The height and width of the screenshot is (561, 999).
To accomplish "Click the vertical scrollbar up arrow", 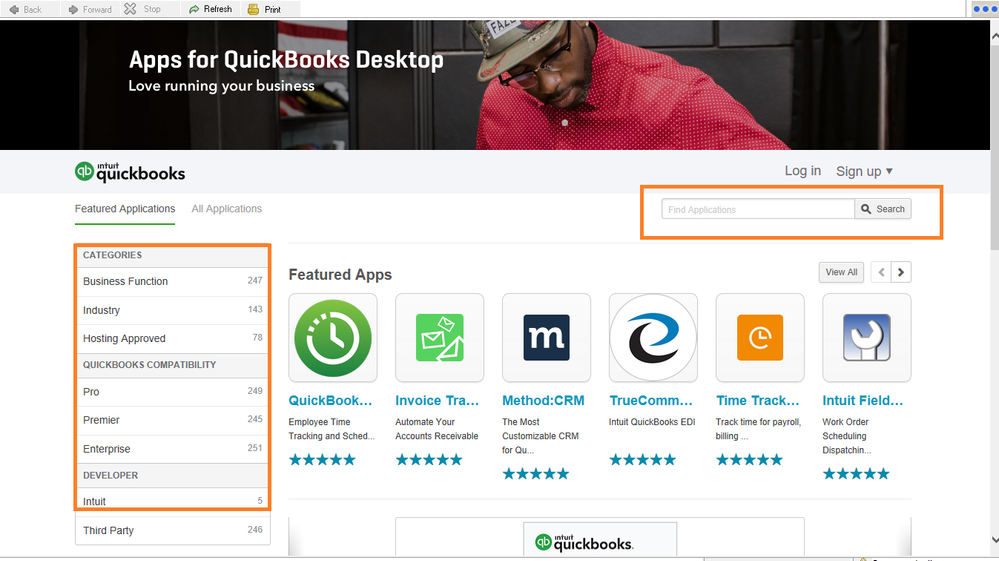I will (x=994, y=36).
